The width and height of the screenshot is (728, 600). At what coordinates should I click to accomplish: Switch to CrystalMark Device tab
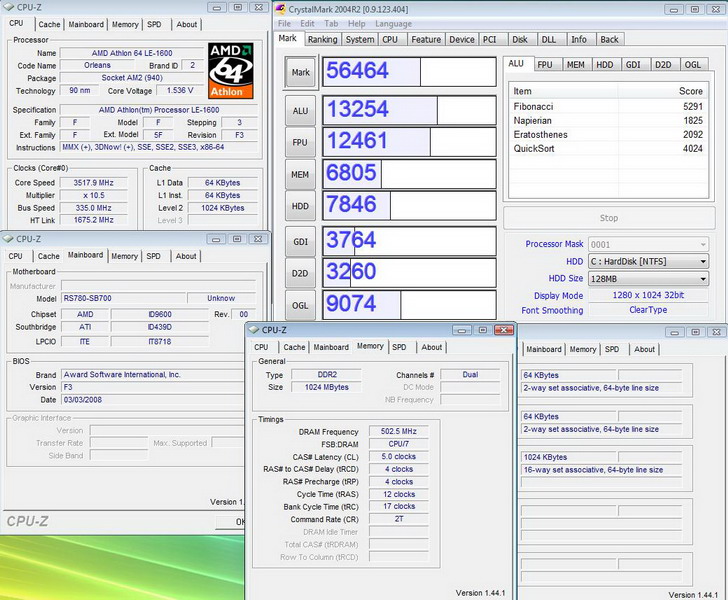pyautogui.click(x=462, y=39)
